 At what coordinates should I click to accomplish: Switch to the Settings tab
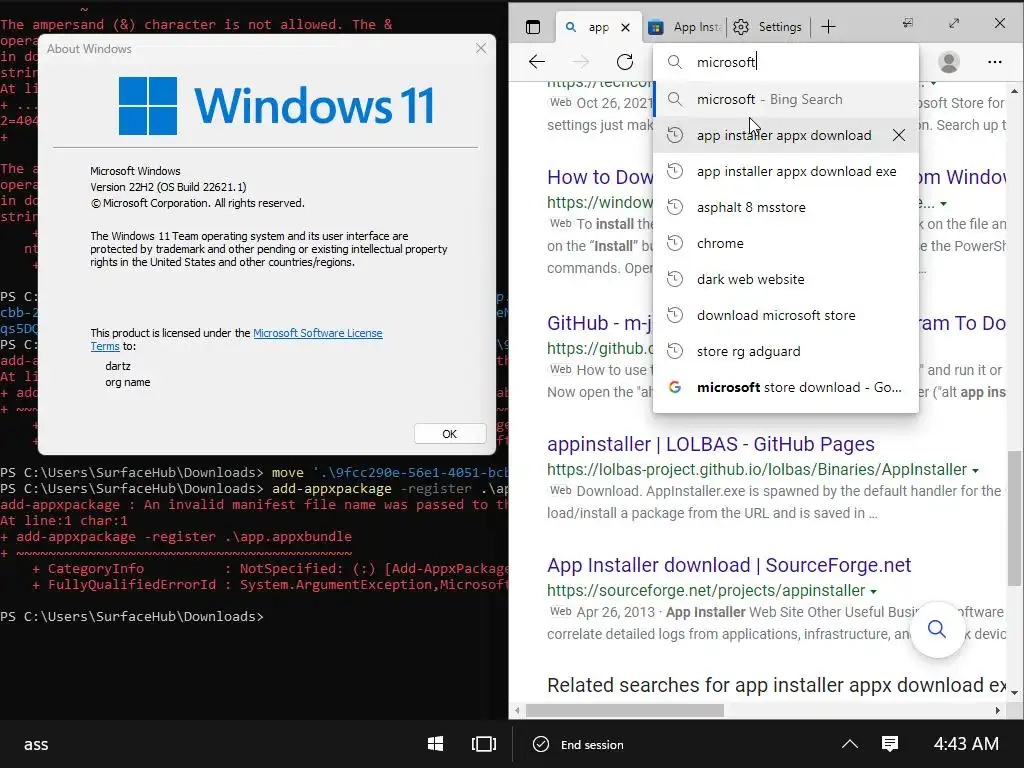tap(768, 27)
